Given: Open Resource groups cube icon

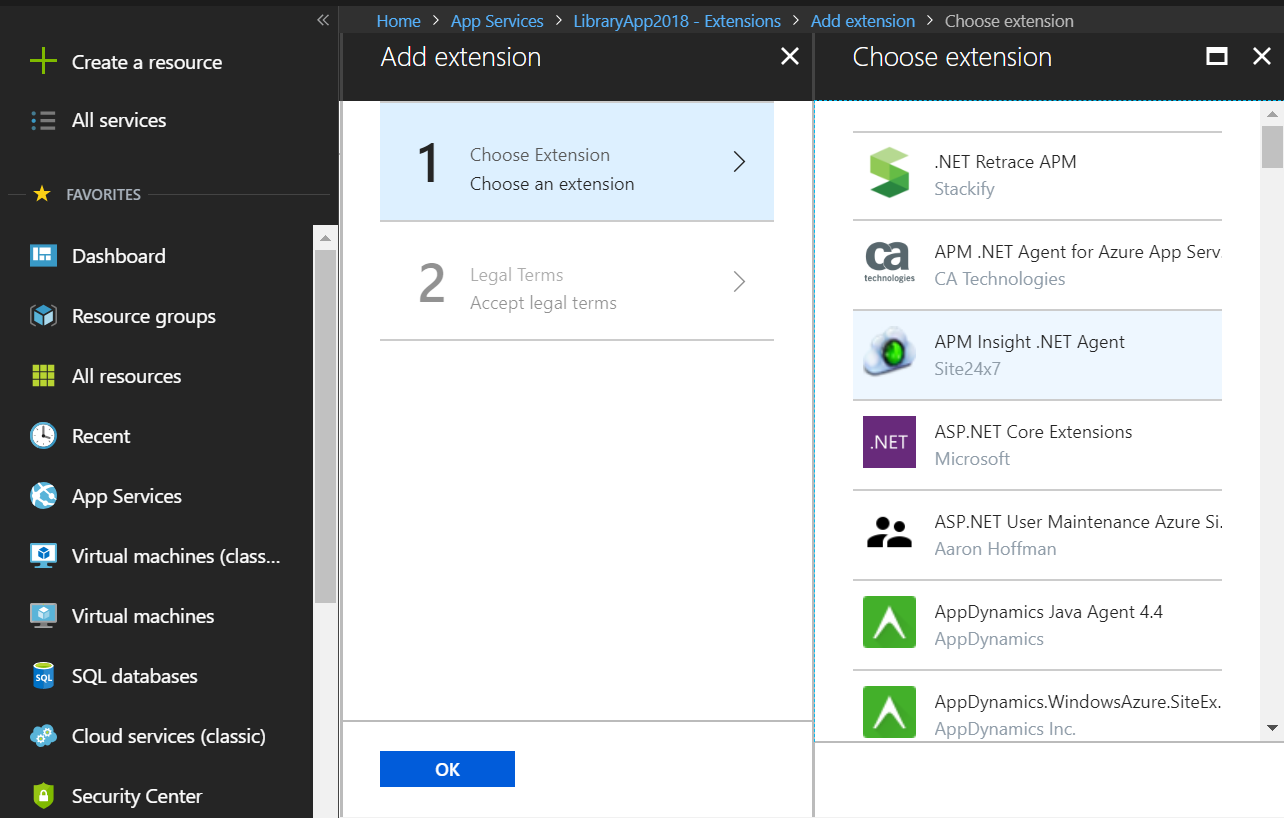Looking at the screenshot, I should 43,316.
